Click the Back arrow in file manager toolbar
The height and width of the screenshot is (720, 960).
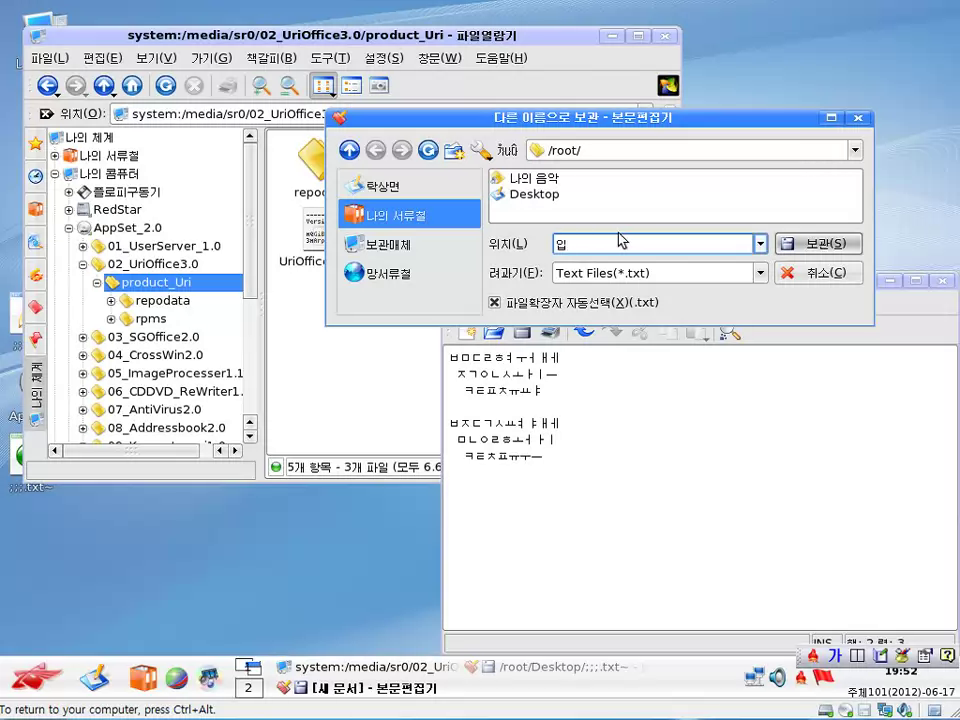point(47,86)
